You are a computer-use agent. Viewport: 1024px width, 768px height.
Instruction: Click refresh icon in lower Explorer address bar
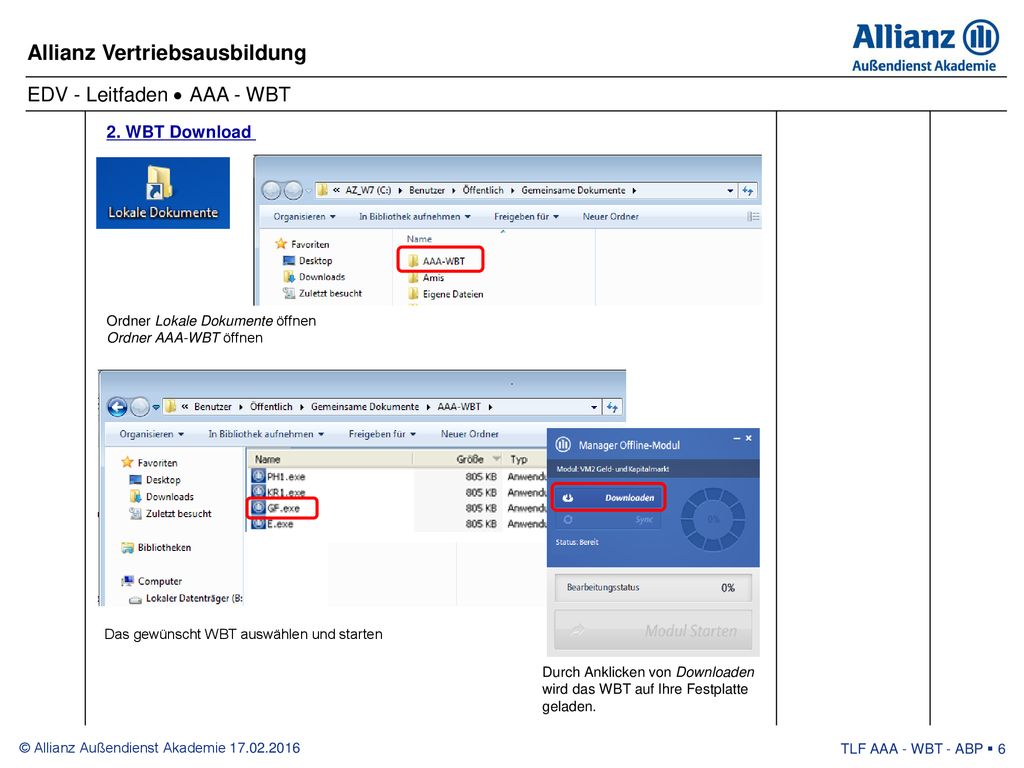coord(613,407)
